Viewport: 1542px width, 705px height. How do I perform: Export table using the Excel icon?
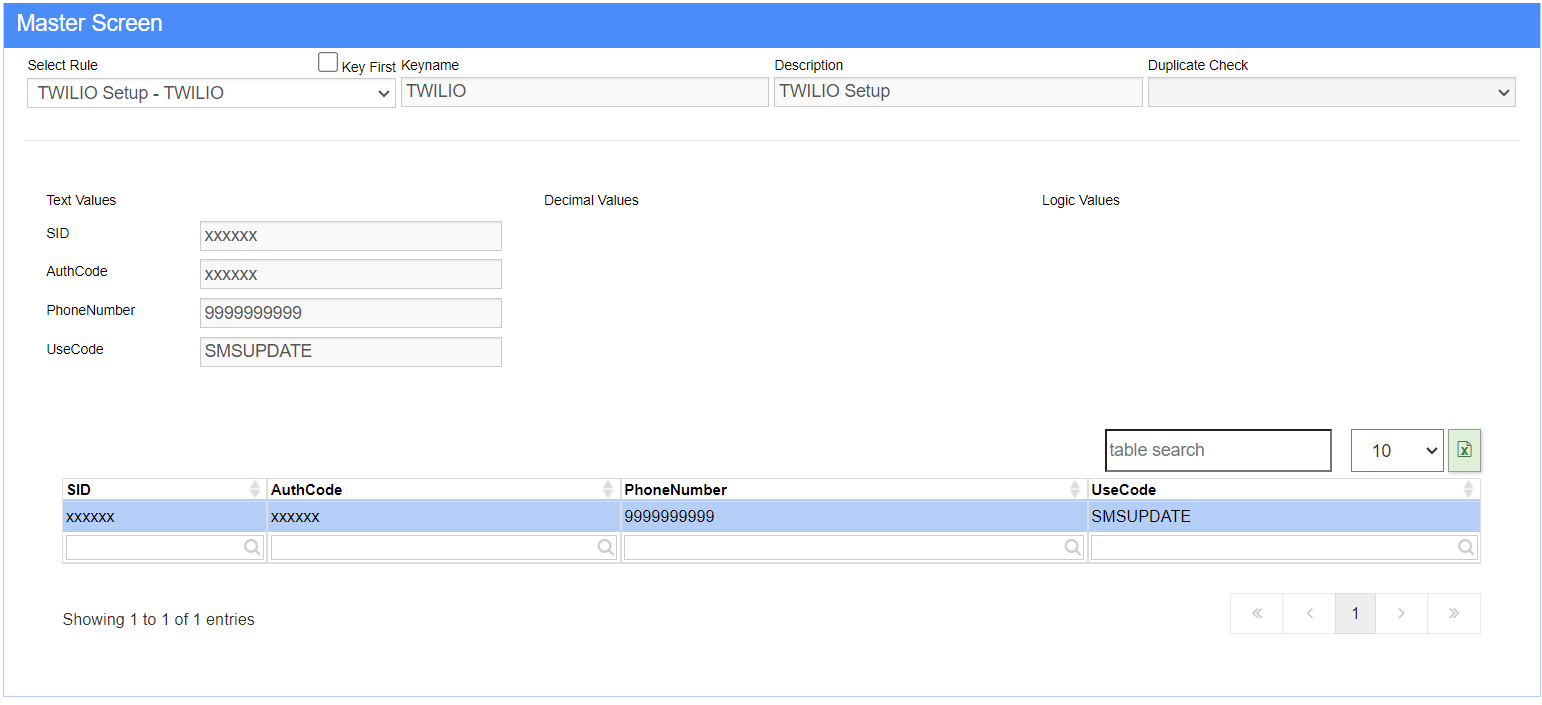point(1464,450)
